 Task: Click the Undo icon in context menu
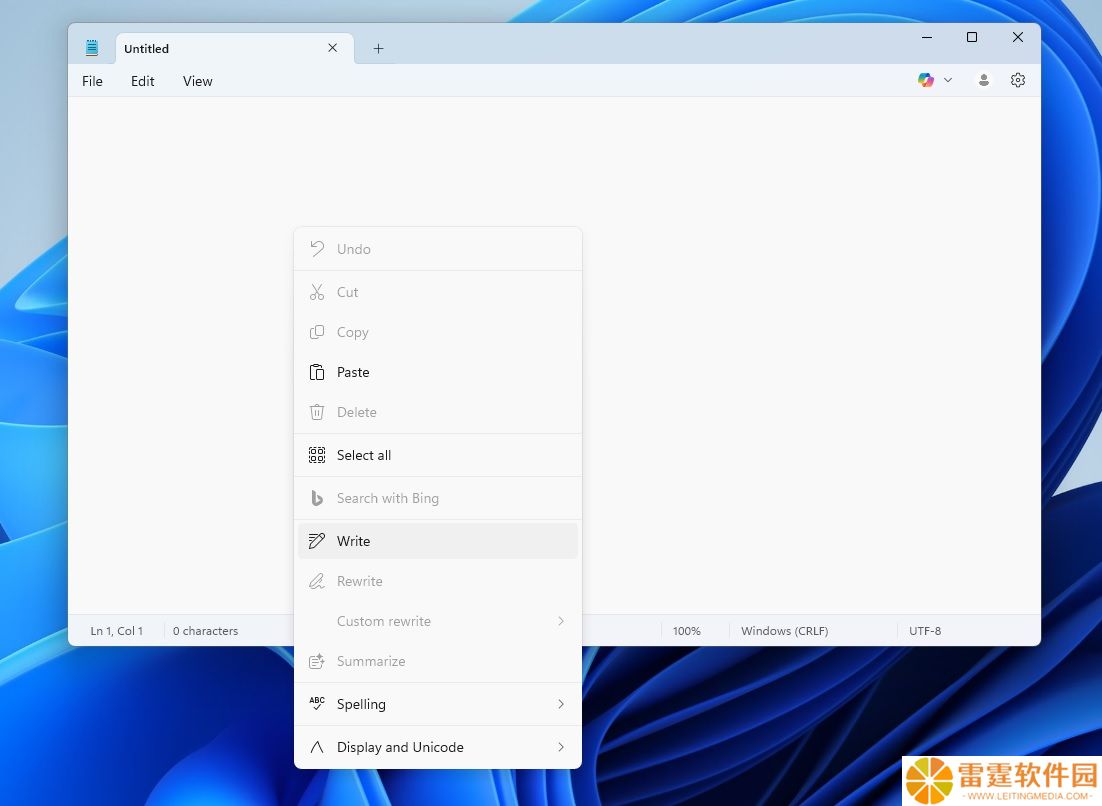coord(317,249)
